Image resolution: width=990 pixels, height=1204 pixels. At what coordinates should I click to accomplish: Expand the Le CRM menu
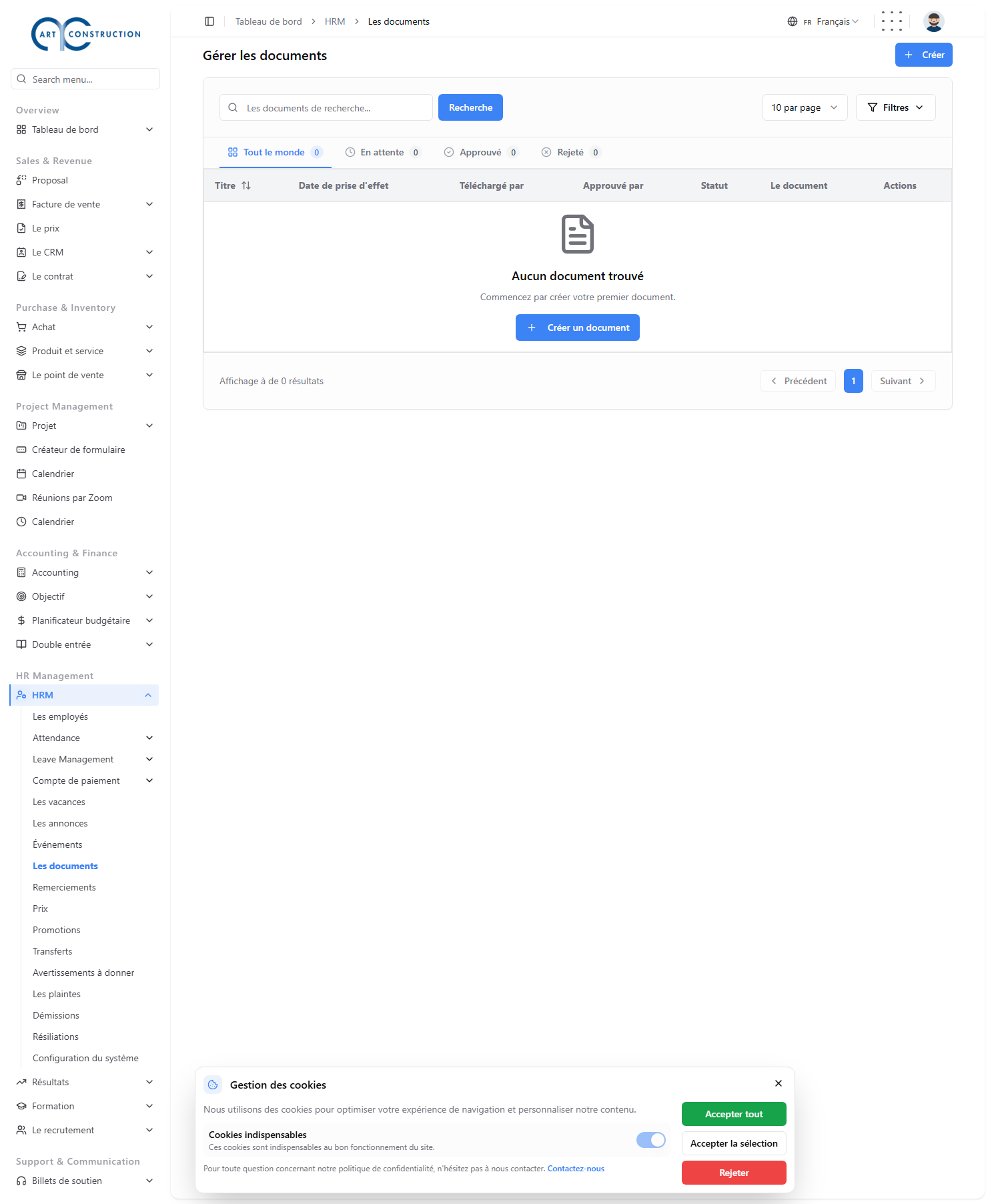pyautogui.click(x=85, y=252)
